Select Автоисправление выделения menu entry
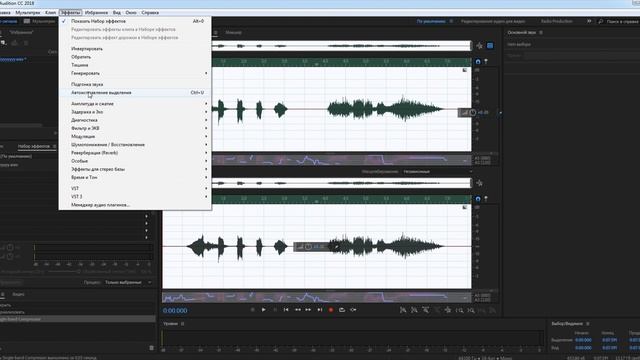This screenshot has width=640, height=360. pyautogui.click(x=135, y=93)
